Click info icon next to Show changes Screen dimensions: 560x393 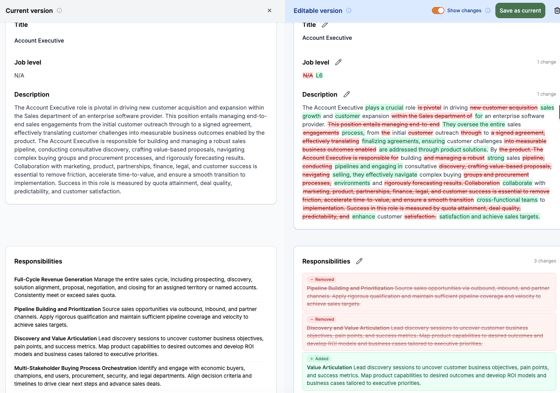coord(488,11)
